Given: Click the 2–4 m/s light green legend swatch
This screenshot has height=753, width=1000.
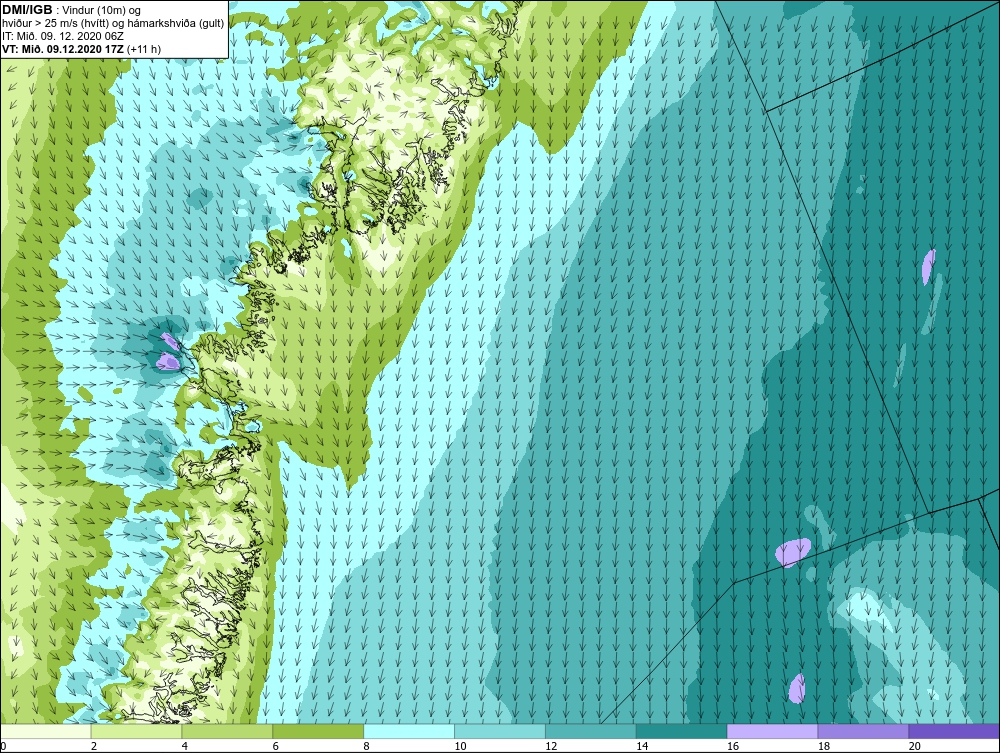Looking at the screenshot, I should click(x=136, y=731).
